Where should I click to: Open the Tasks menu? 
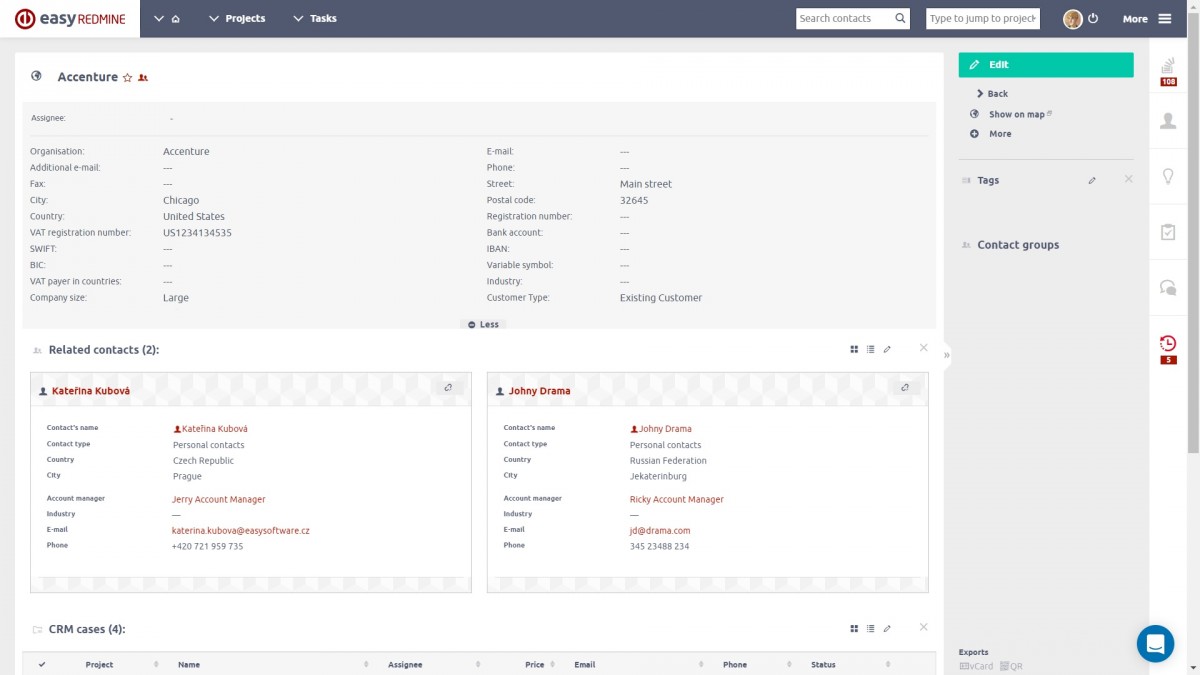pyautogui.click(x=314, y=19)
